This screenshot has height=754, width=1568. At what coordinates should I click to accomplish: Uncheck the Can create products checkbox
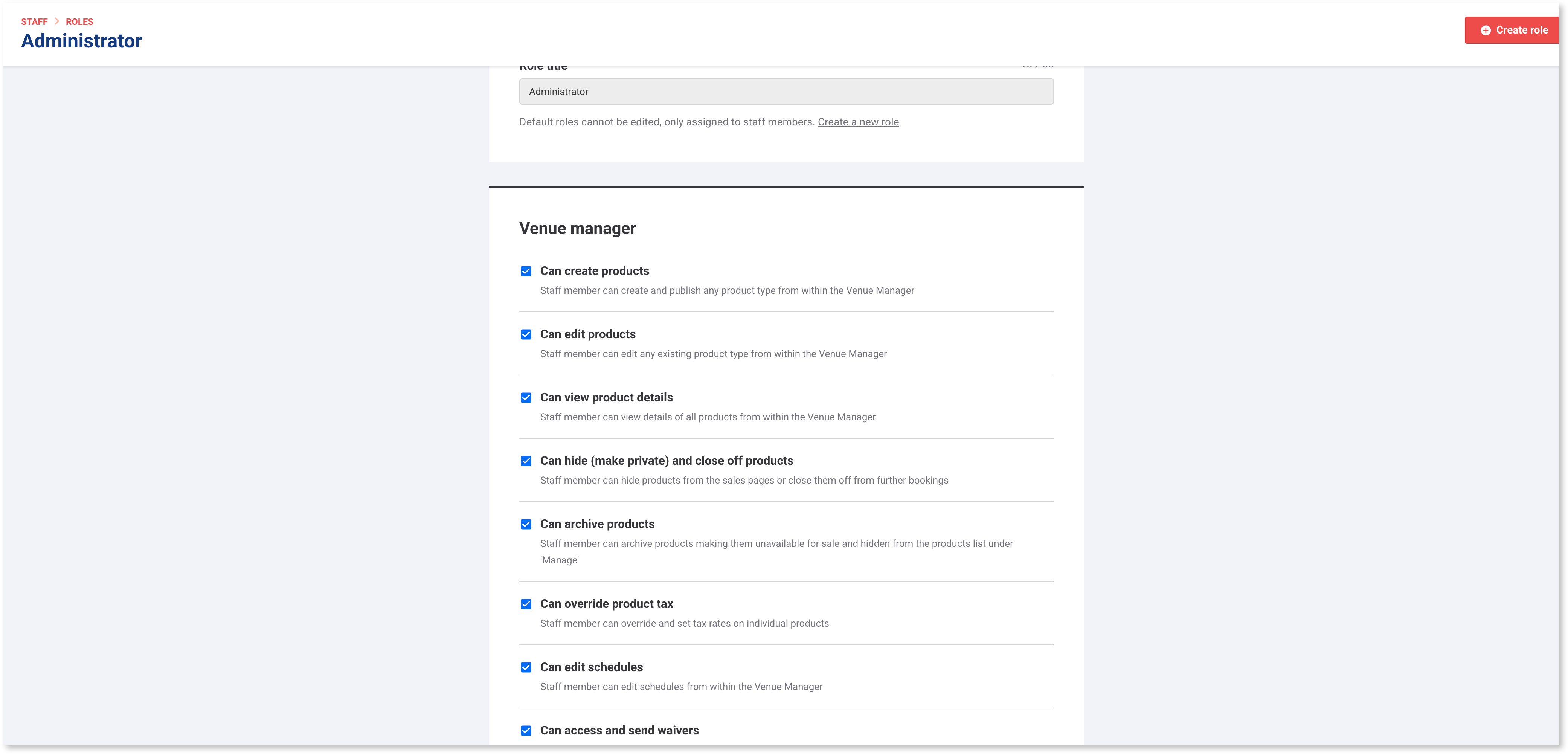point(526,272)
